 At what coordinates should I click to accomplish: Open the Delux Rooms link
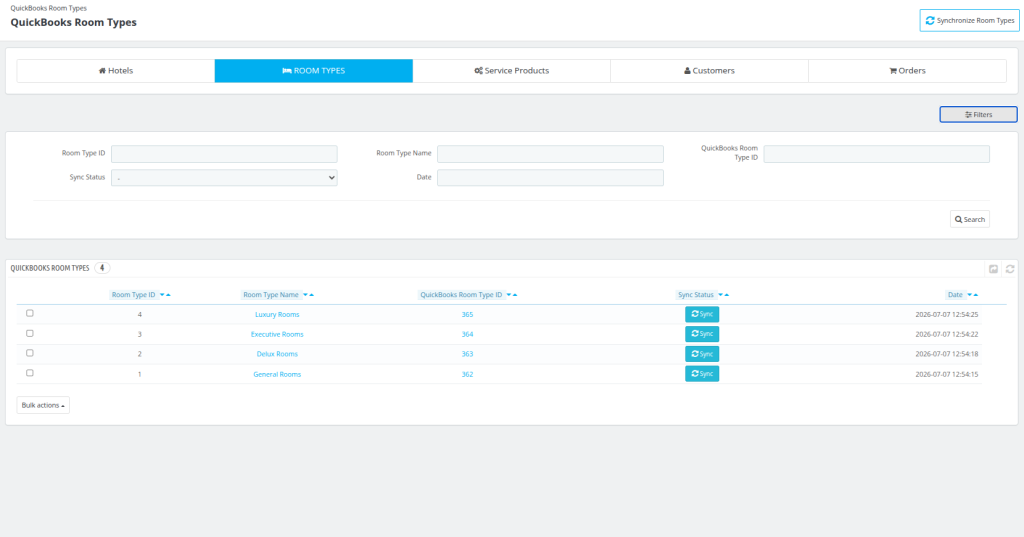[x=277, y=354]
